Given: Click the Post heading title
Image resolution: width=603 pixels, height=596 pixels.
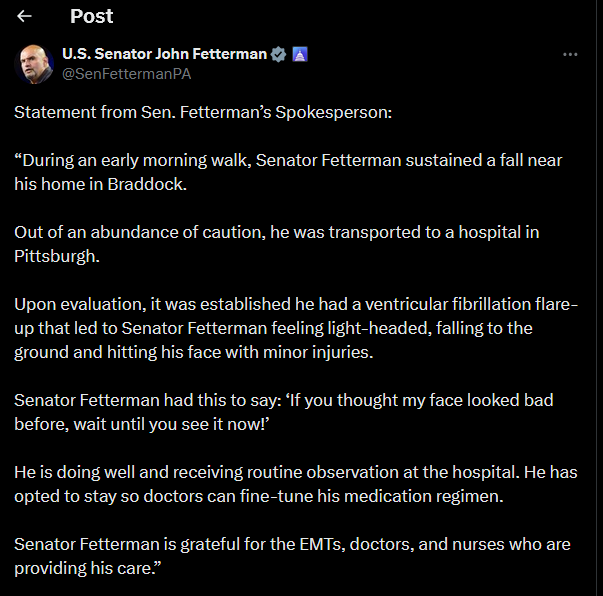Looking at the screenshot, I should pyautogui.click(x=92, y=16).
